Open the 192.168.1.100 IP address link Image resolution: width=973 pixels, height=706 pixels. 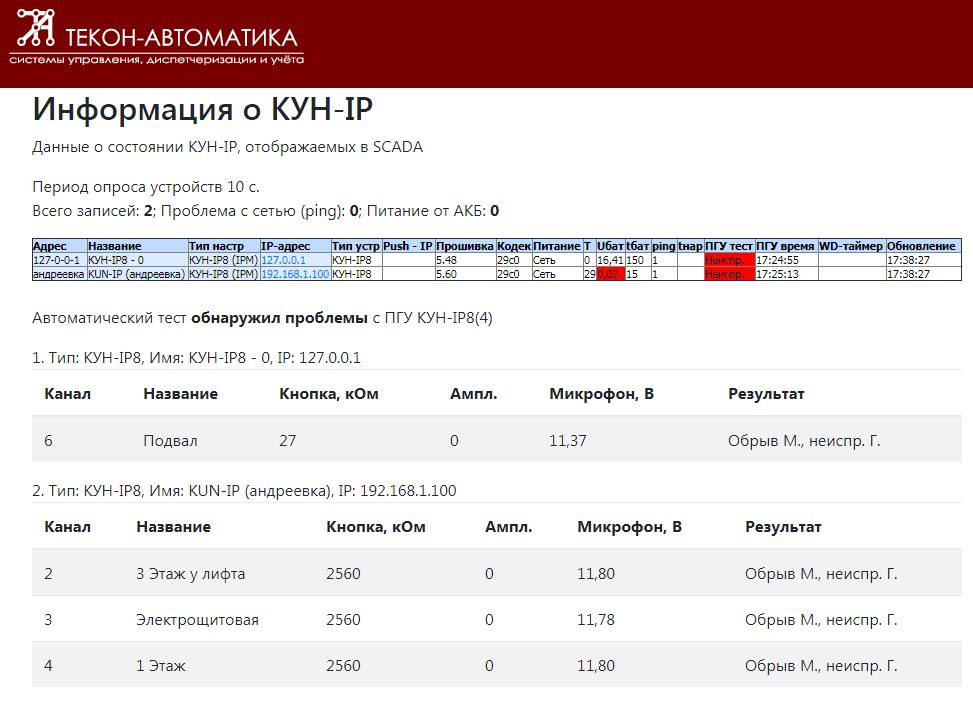pyautogui.click(x=294, y=274)
